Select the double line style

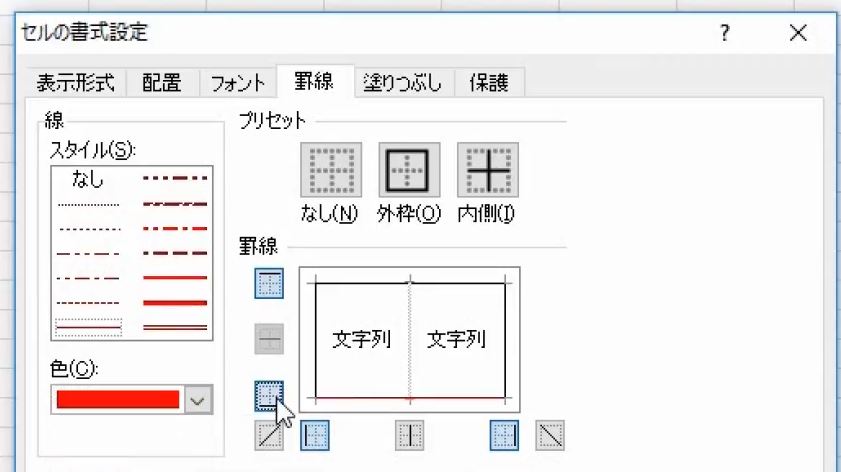(x=175, y=327)
